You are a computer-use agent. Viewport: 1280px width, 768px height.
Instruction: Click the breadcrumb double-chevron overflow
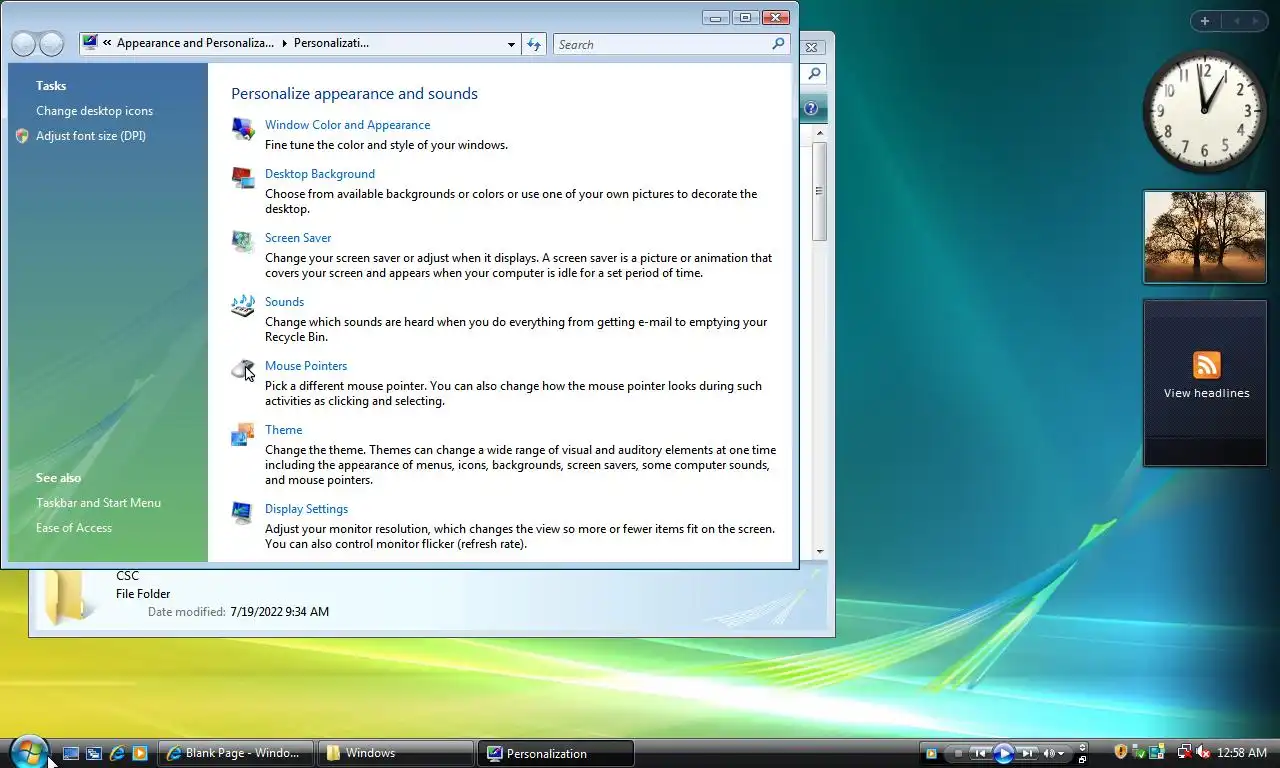(107, 44)
